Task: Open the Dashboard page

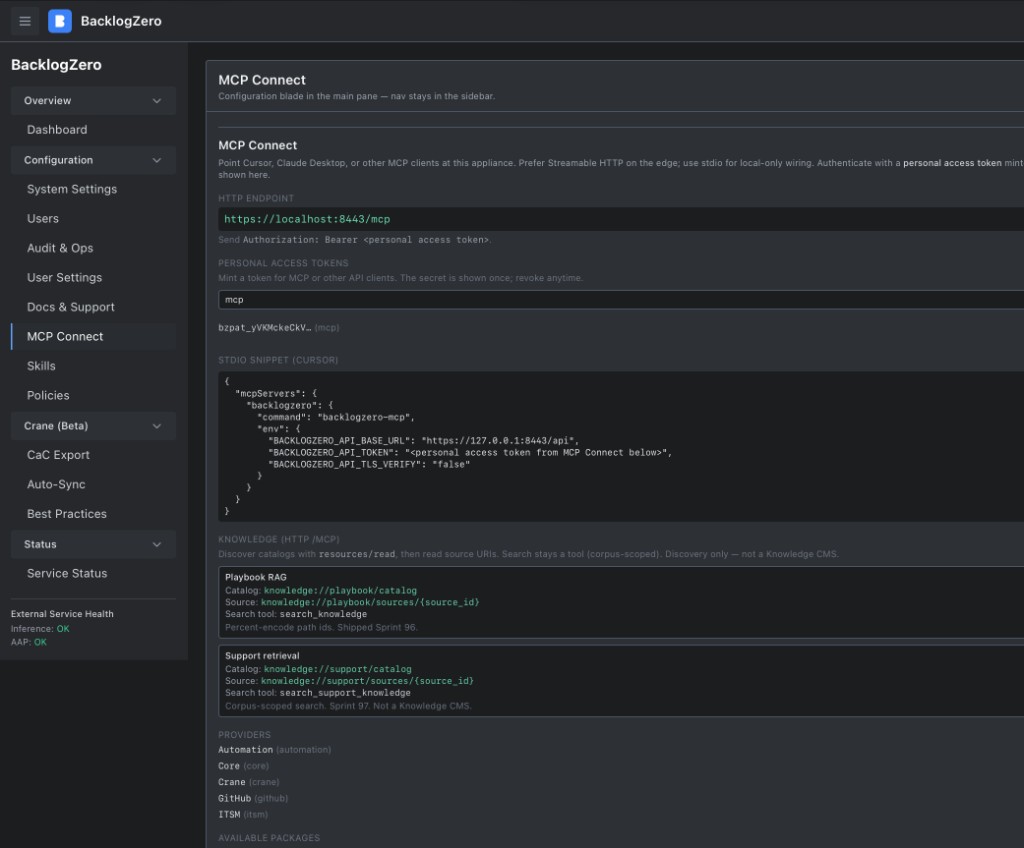Action: [93, 130]
